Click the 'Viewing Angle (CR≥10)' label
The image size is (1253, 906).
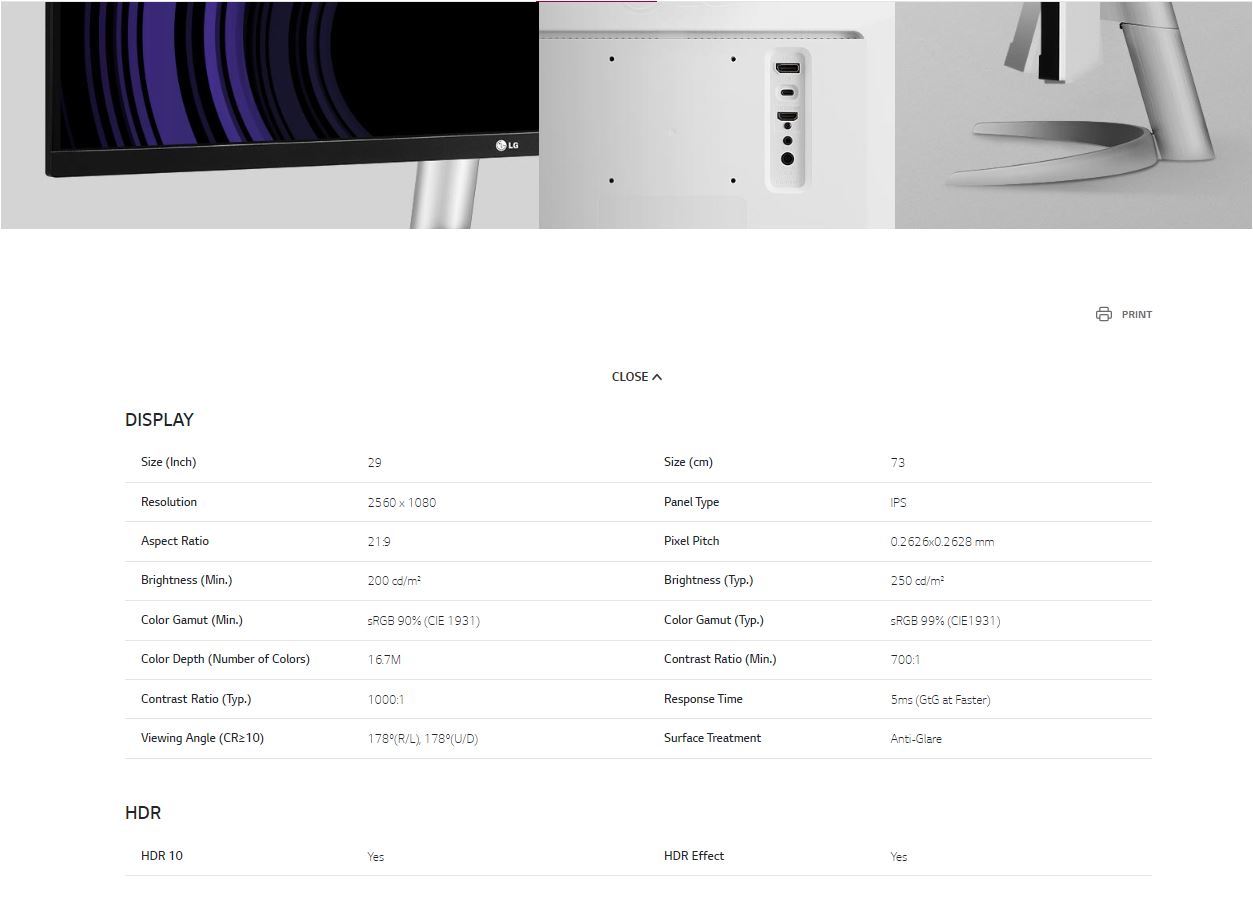202,738
